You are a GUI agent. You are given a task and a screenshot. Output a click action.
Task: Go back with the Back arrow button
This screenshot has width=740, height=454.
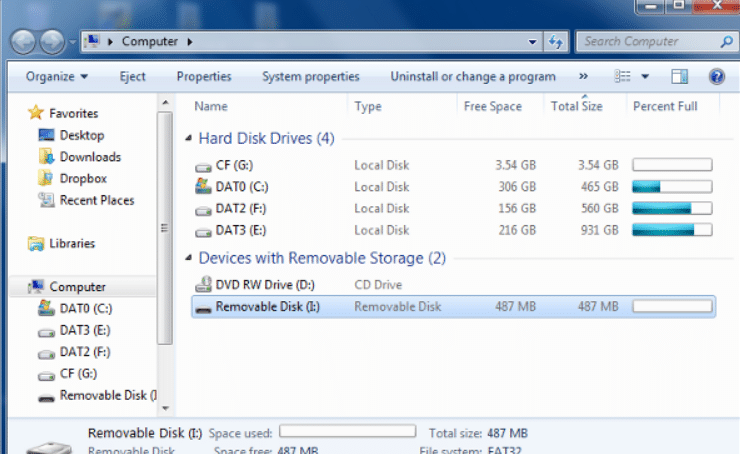click(x=23, y=42)
